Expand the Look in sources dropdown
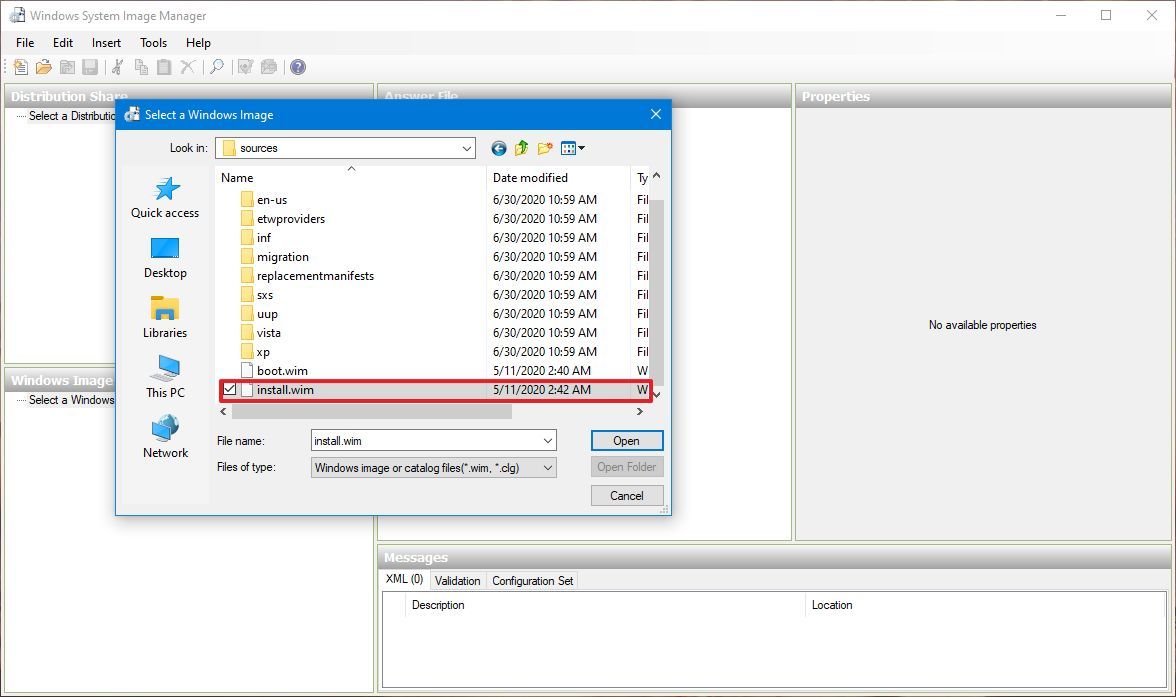Image resolution: width=1176 pixels, height=697 pixels. 466,149
